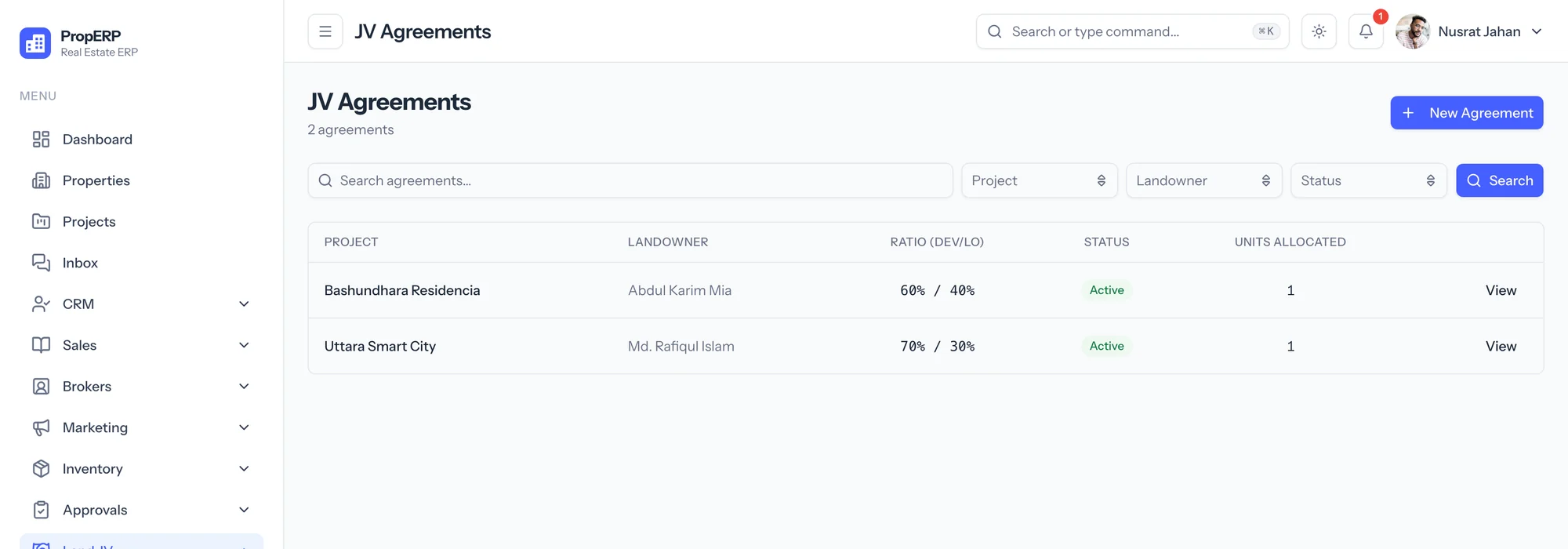Click the blue Search button

[x=1500, y=180]
